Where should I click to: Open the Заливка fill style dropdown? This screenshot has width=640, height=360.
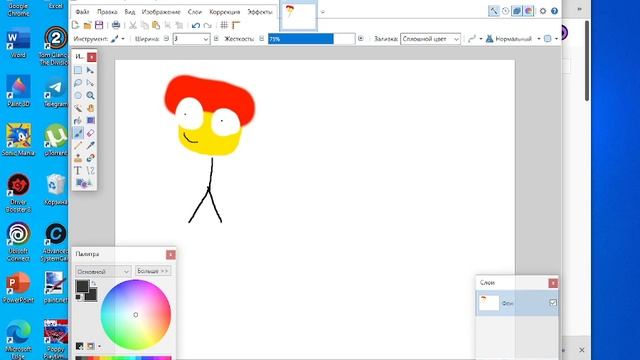point(431,39)
